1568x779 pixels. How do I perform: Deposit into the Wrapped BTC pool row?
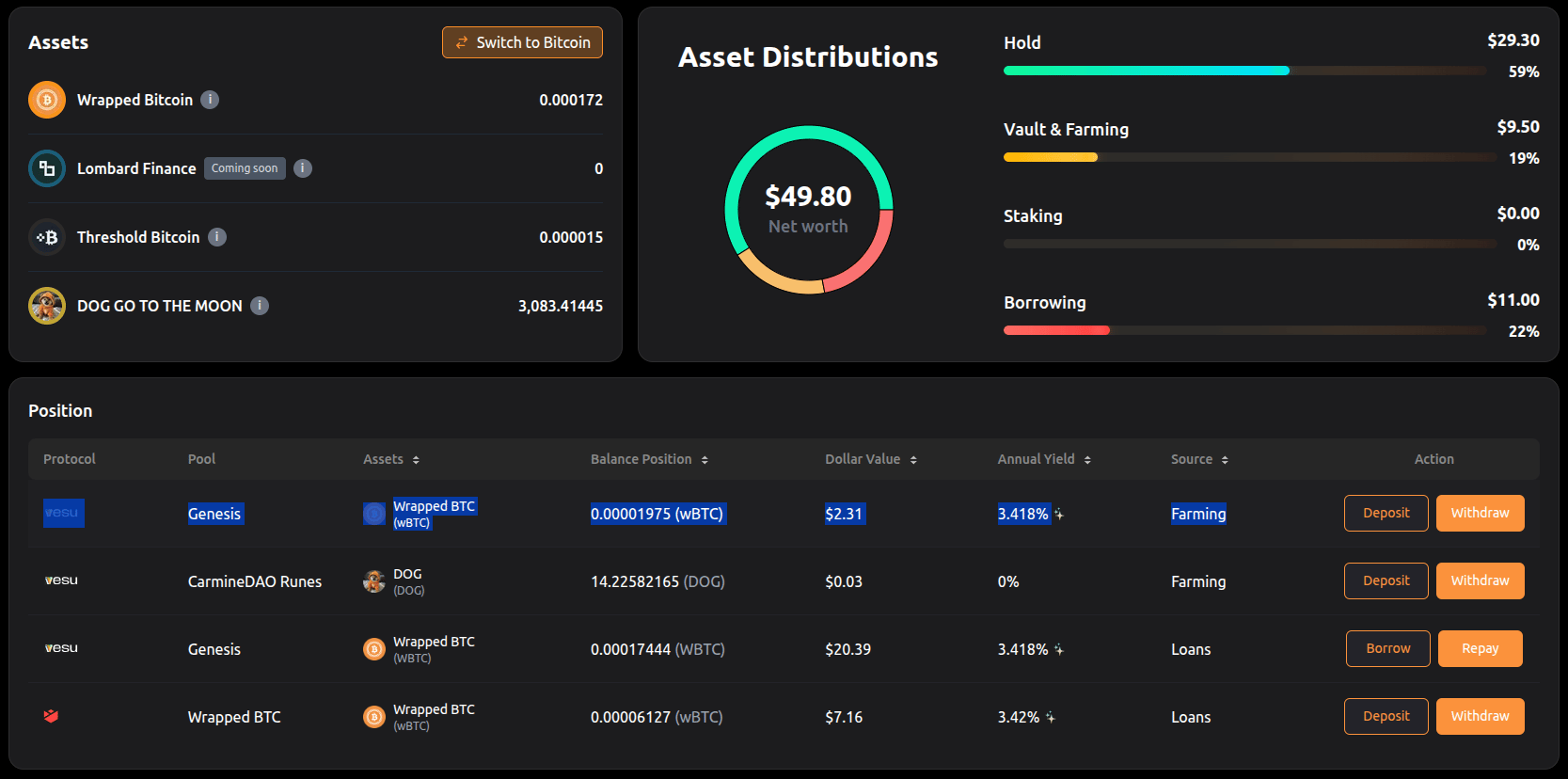pyautogui.click(x=1386, y=716)
